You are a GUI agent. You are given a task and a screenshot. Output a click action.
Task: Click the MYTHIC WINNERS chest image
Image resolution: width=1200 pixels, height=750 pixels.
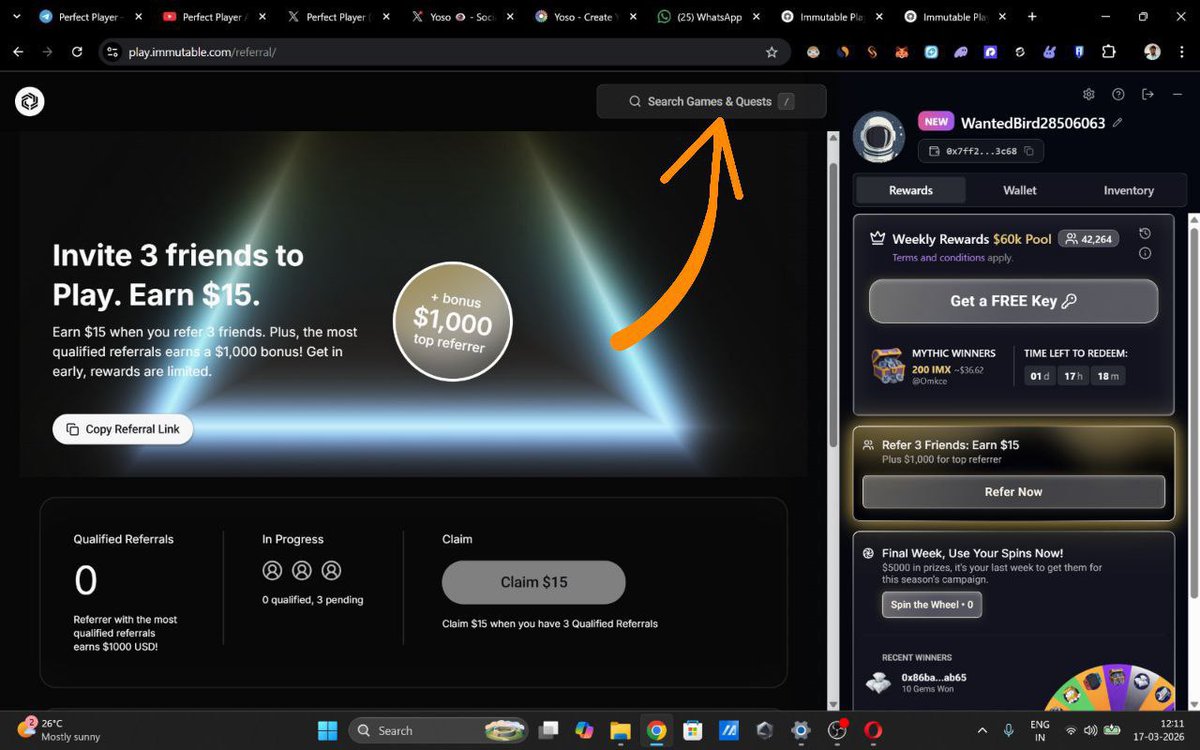(888, 366)
